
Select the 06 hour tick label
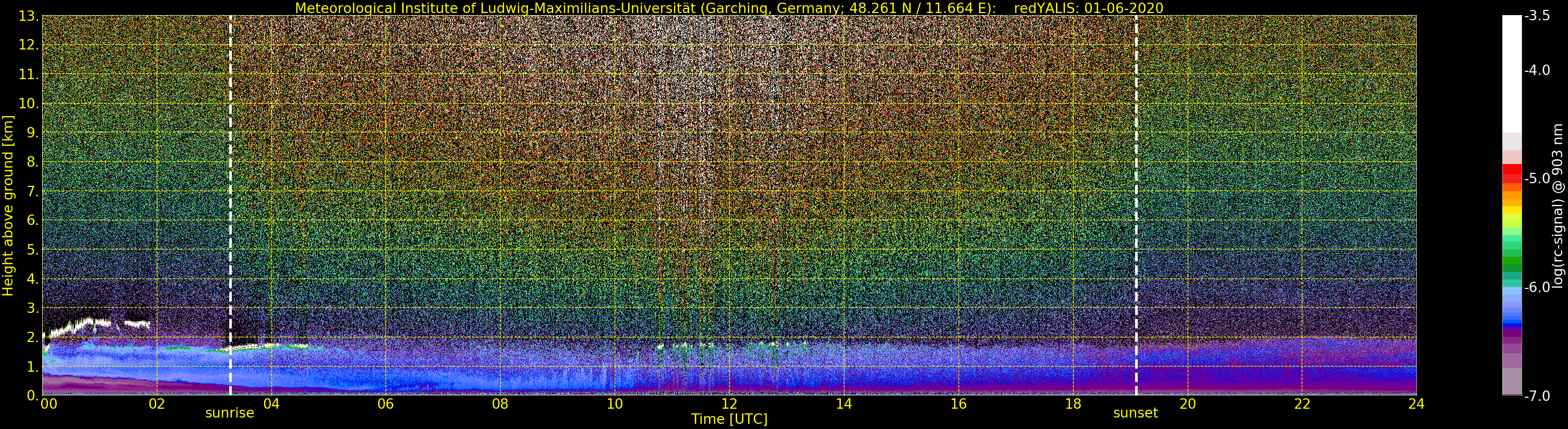click(x=385, y=404)
